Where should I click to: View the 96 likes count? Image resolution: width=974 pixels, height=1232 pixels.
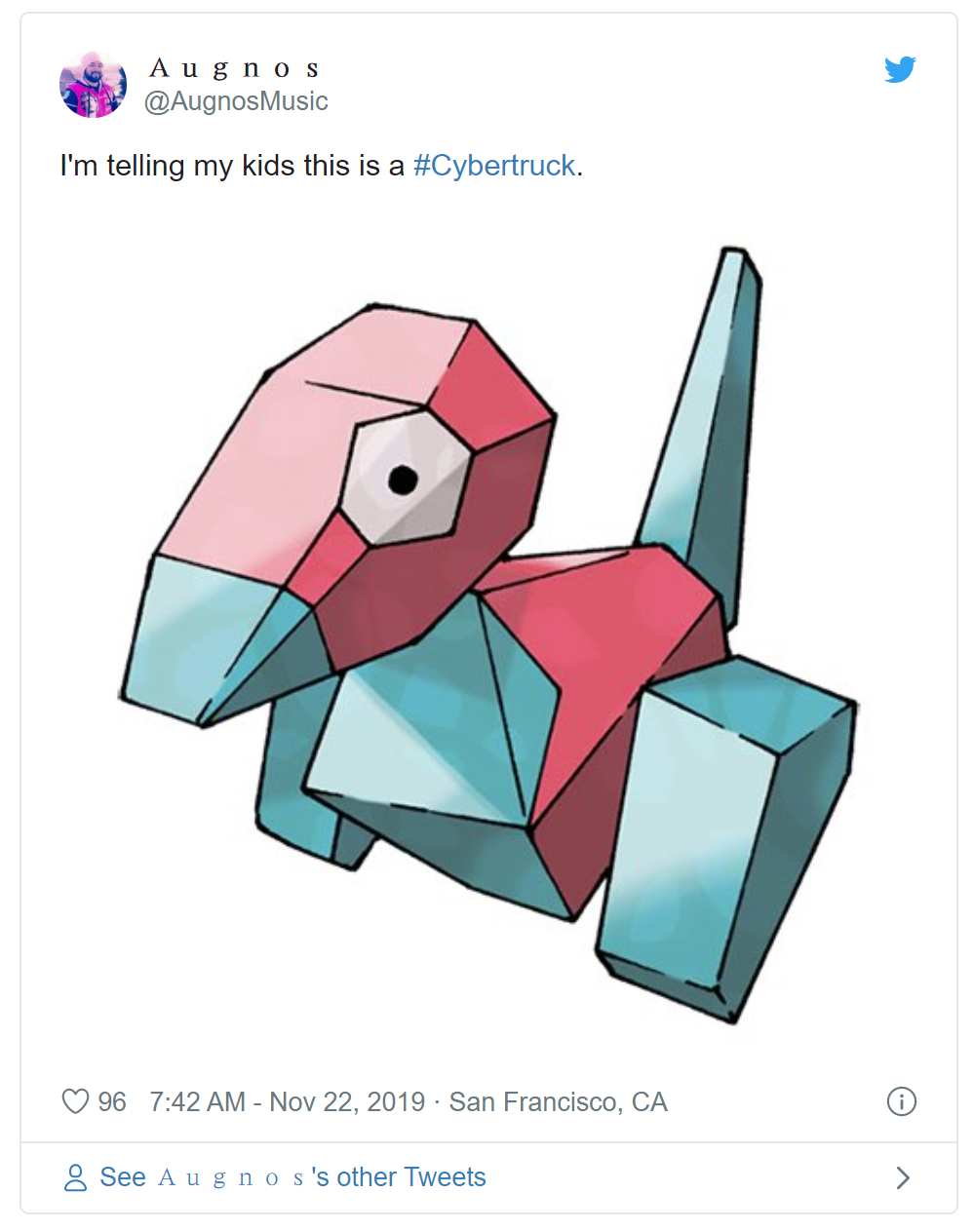(x=112, y=1101)
